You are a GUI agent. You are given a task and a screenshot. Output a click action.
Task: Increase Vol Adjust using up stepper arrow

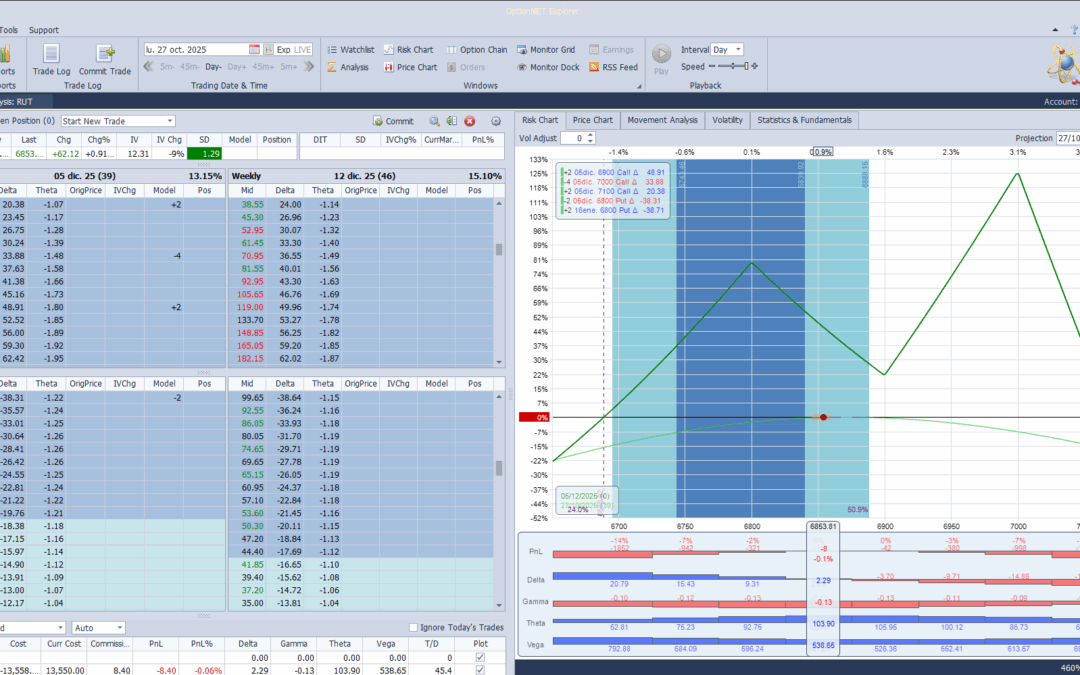coord(592,136)
